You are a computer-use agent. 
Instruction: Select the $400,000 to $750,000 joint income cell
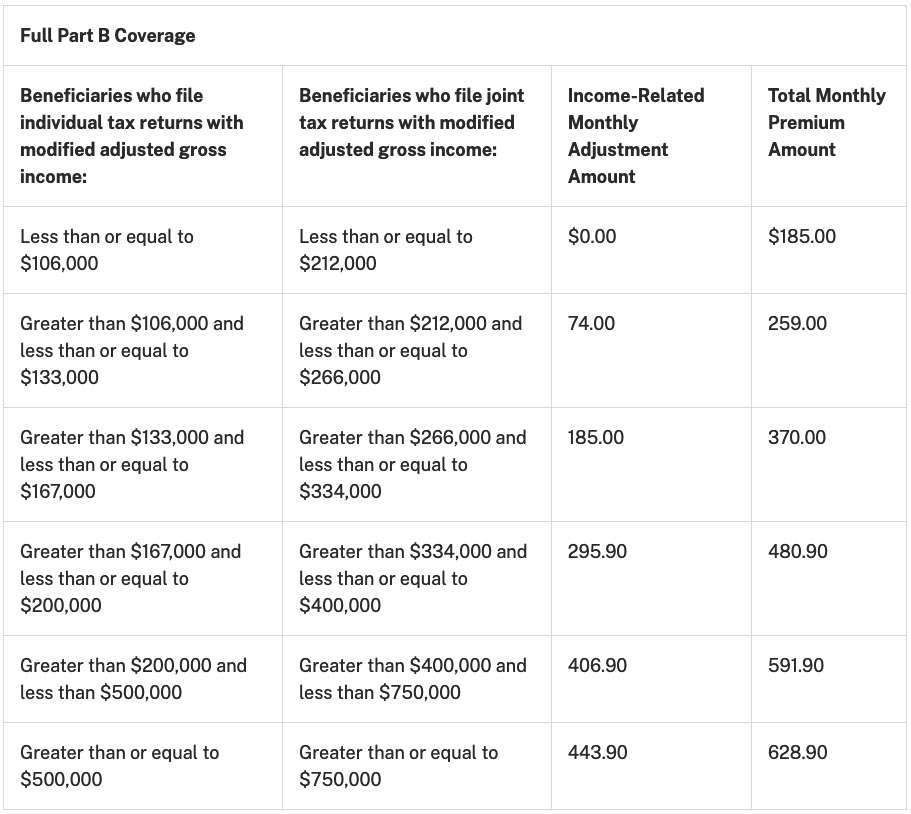(412, 679)
